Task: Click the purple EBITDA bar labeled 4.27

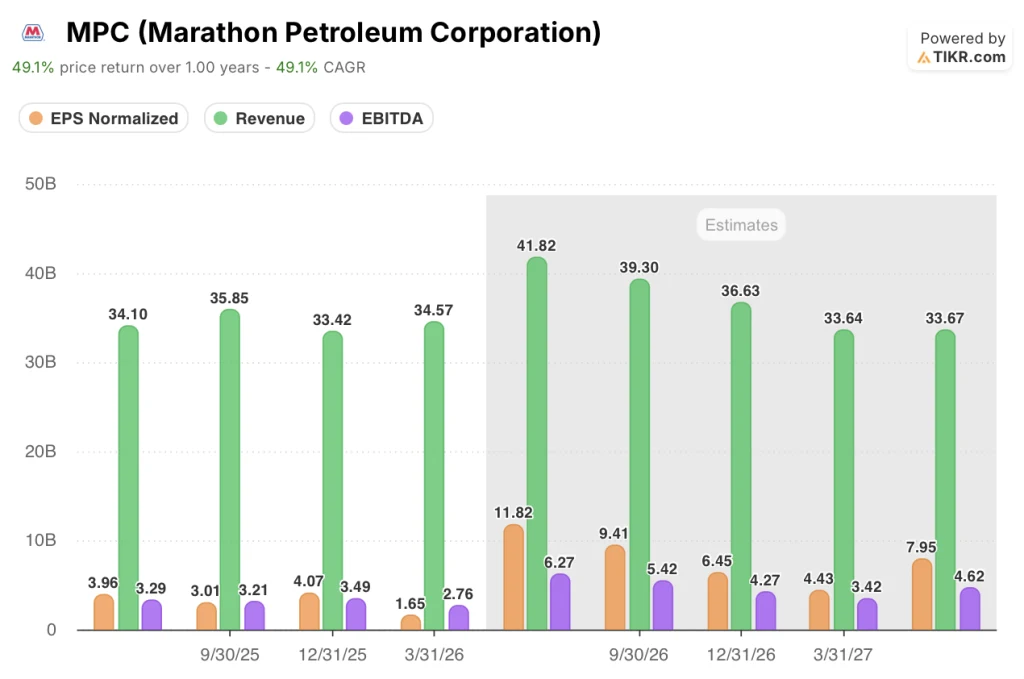Action: click(765, 611)
